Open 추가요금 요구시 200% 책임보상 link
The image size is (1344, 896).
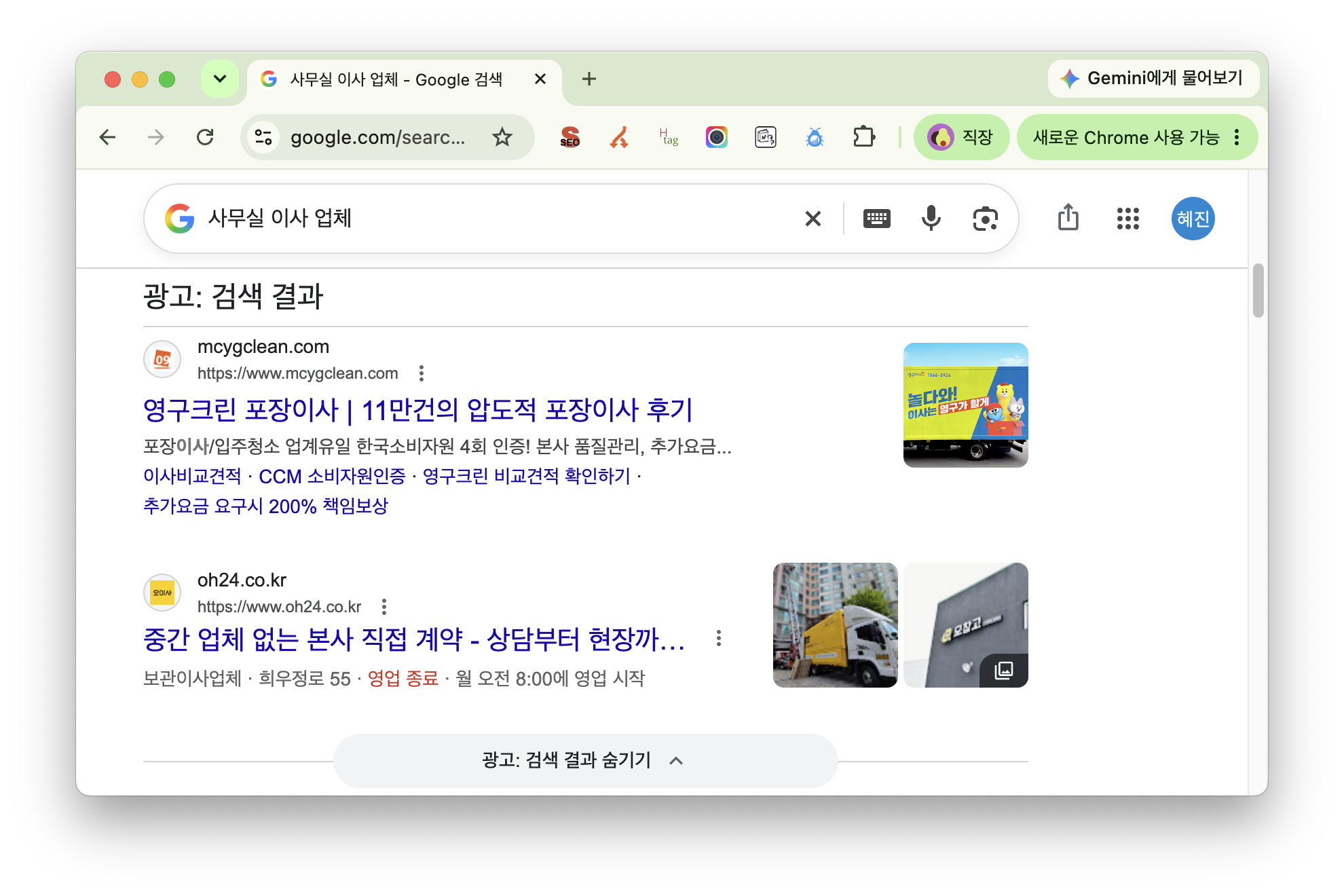[x=265, y=506]
